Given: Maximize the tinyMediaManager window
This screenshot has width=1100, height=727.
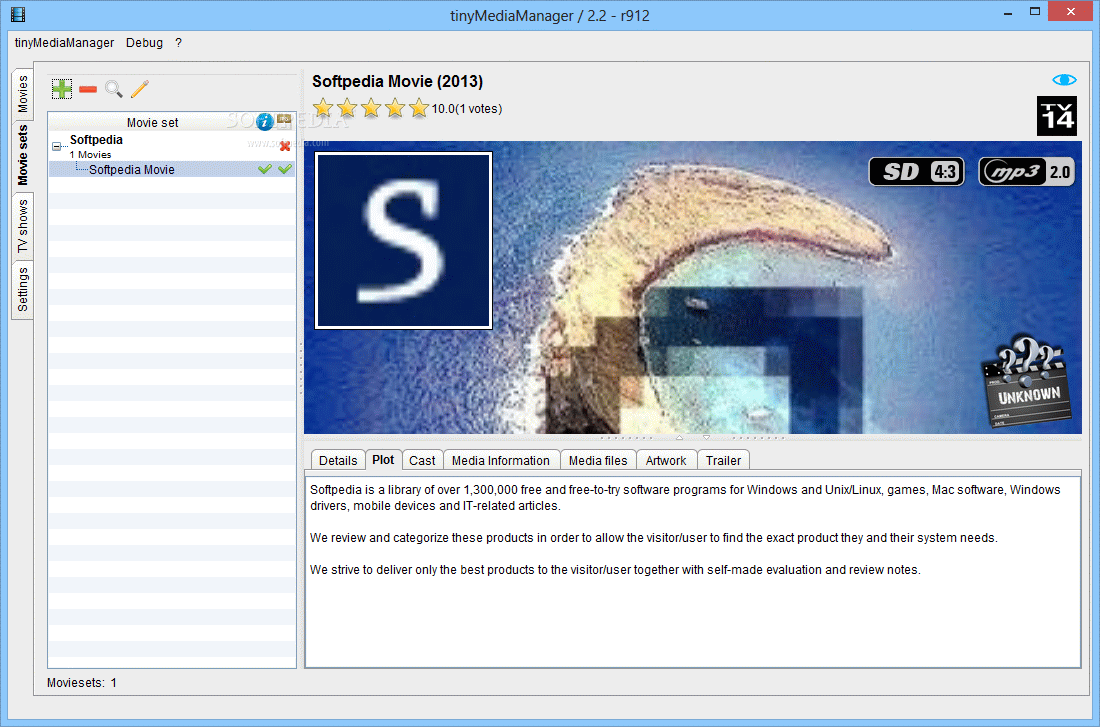Looking at the screenshot, I should coord(1035,11).
